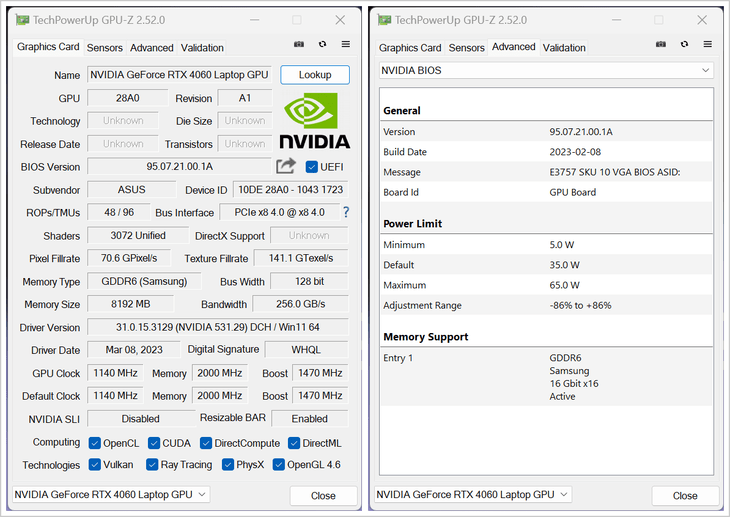Click the Lookup button

(x=315, y=75)
